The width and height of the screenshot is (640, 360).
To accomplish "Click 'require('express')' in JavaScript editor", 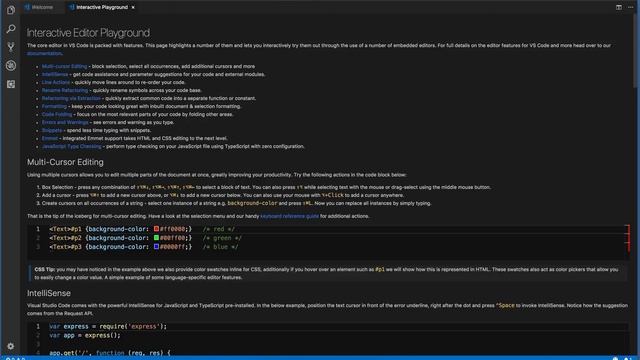I will (131, 327).
